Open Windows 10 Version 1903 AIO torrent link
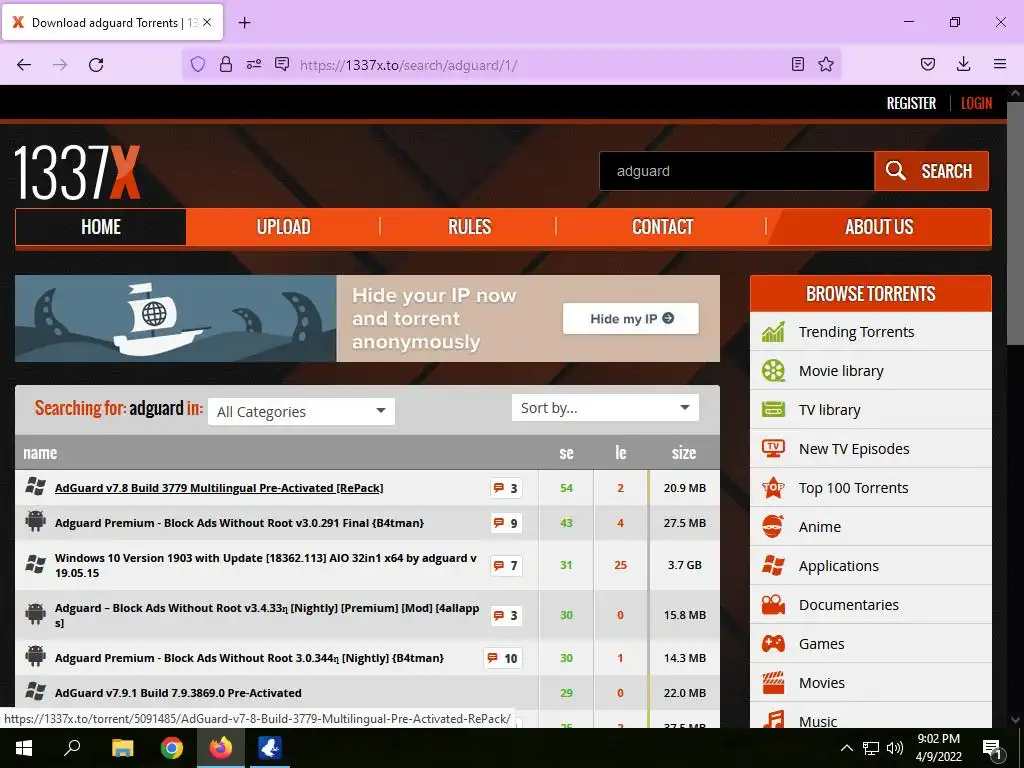This screenshot has height=768, width=1024. coord(266,565)
